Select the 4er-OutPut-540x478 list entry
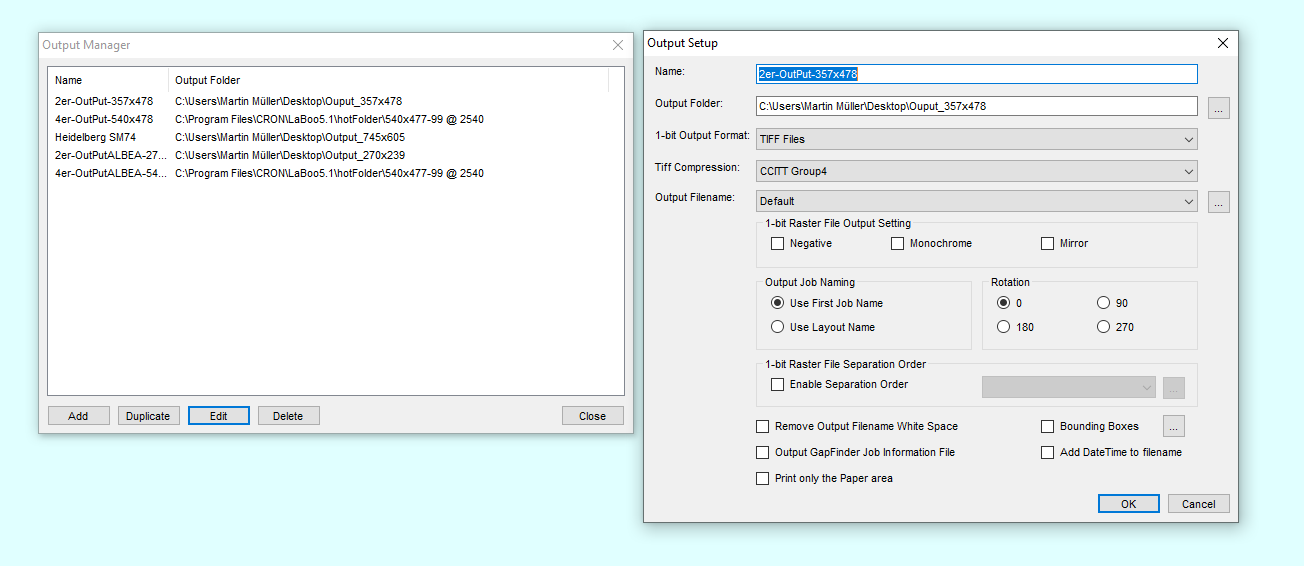Image resolution: width=1304 pixels, height=566 pixels. [x=104, y=119]
